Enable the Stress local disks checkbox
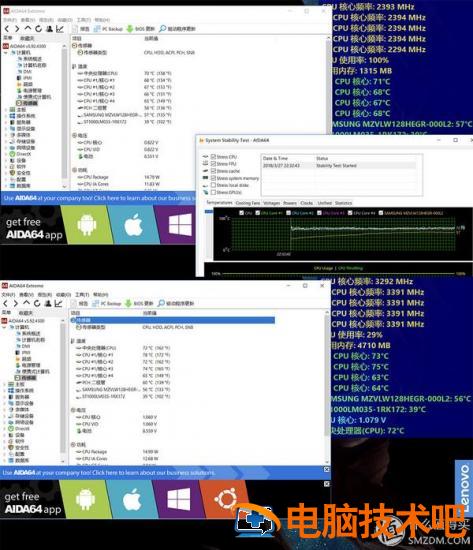Viewport: 473px width, 550px height. click(213, 185)
